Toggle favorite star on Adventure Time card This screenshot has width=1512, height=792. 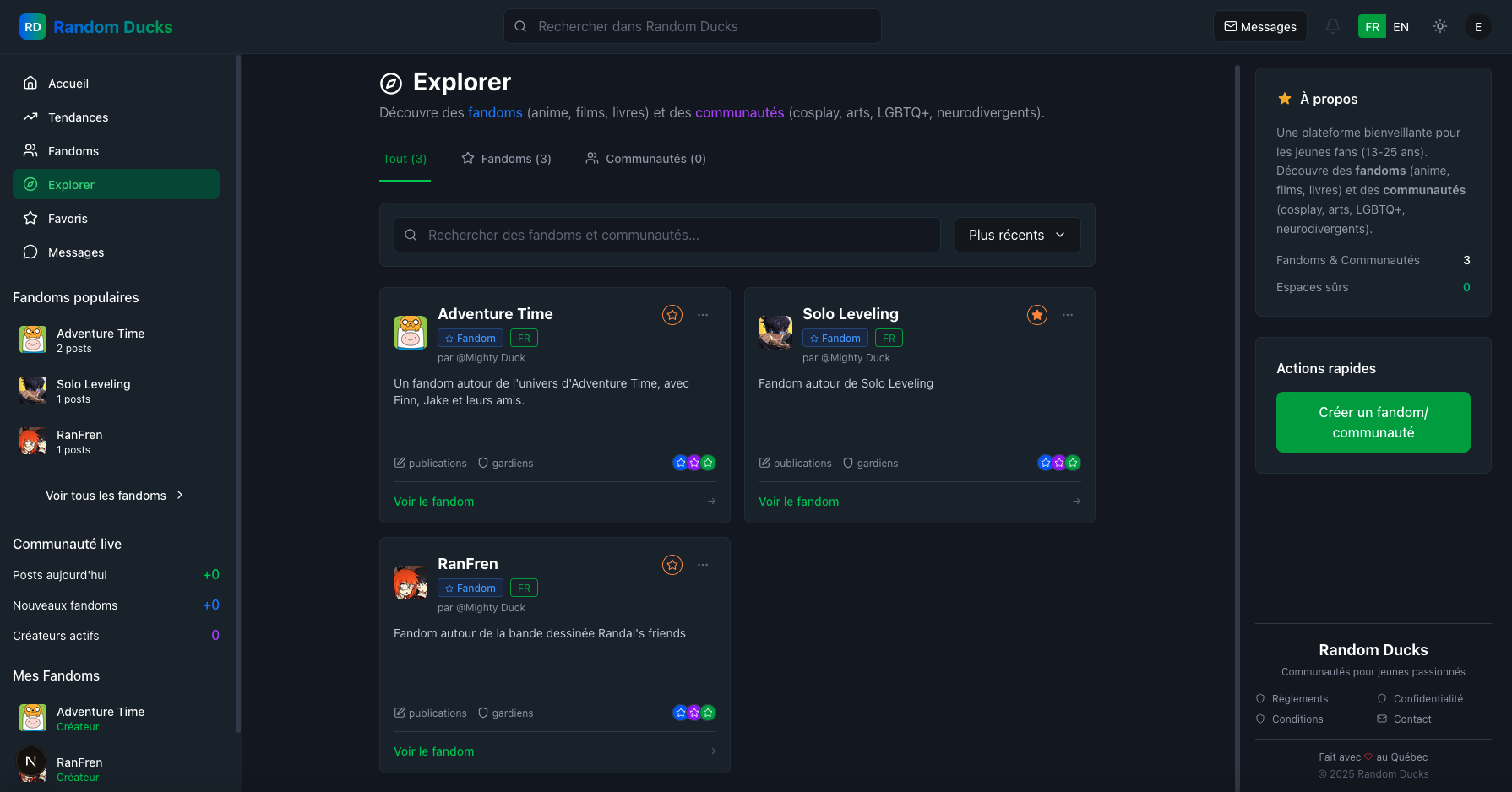coord(672,315)
